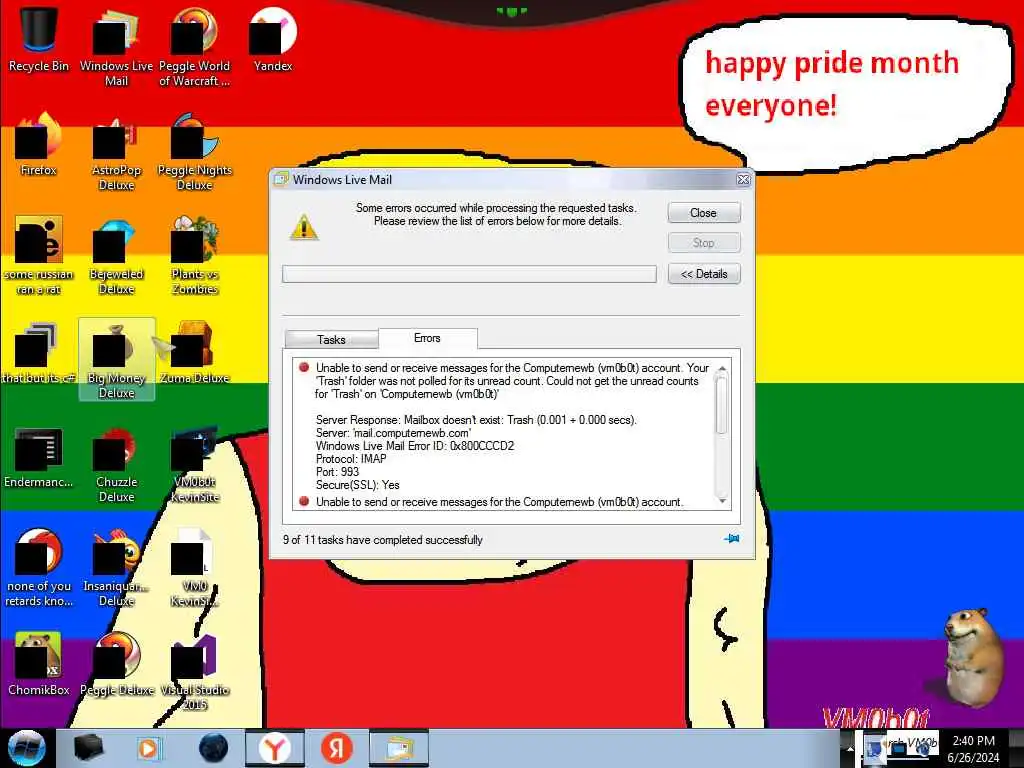Select the first red error entry icon
Image resolution: width=1024 pixels, height=768 pixels.
(x=304, y=367)
